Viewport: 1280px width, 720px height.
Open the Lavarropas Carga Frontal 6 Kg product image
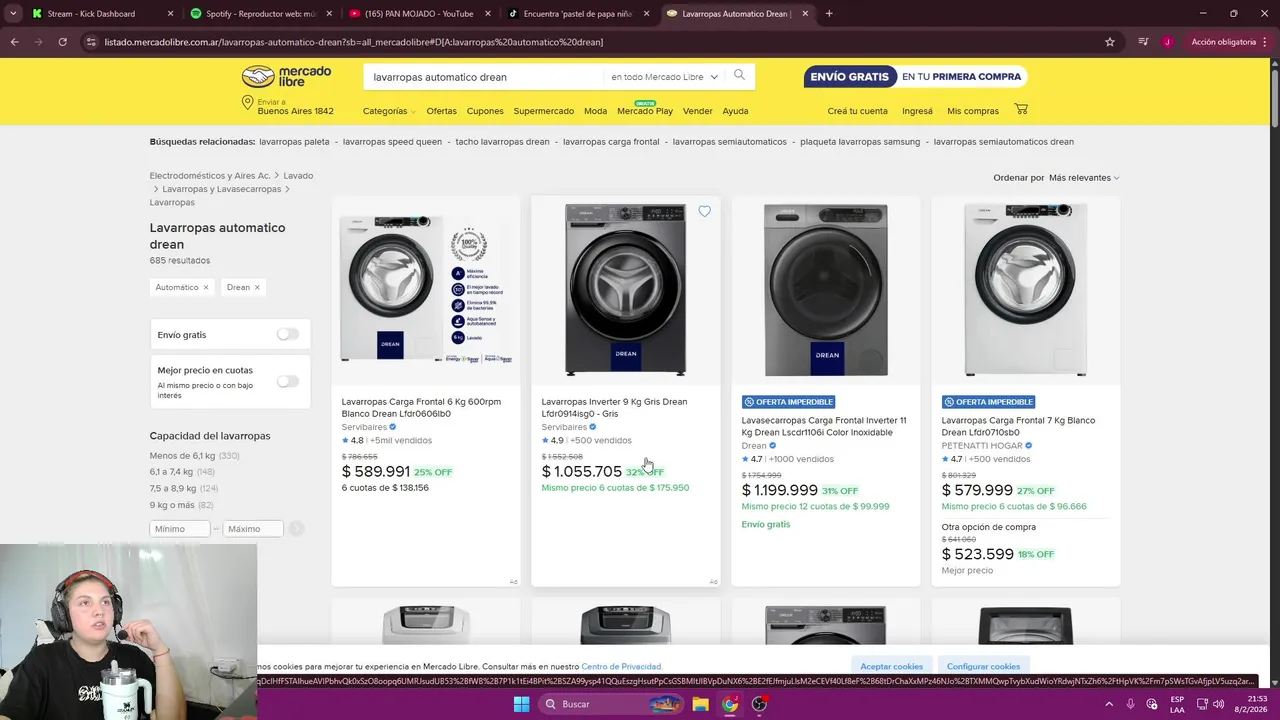tap(426, 290)
